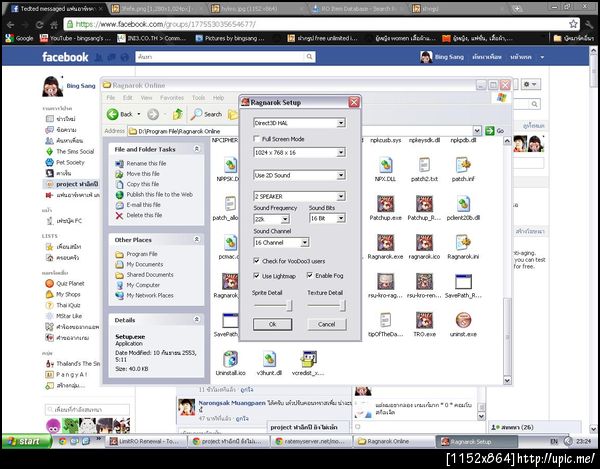Select tipOfTheDa... file icon
Viewport: 600px width, 469px height.
[x=385, y=320]
